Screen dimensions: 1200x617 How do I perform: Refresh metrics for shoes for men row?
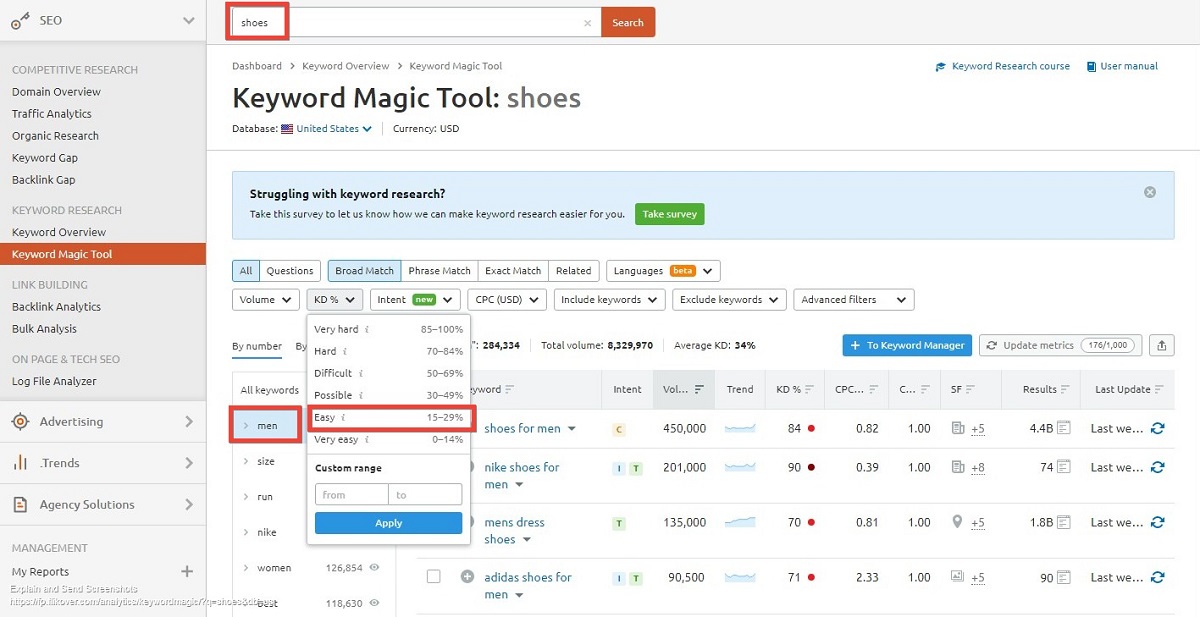[1158, 428]
